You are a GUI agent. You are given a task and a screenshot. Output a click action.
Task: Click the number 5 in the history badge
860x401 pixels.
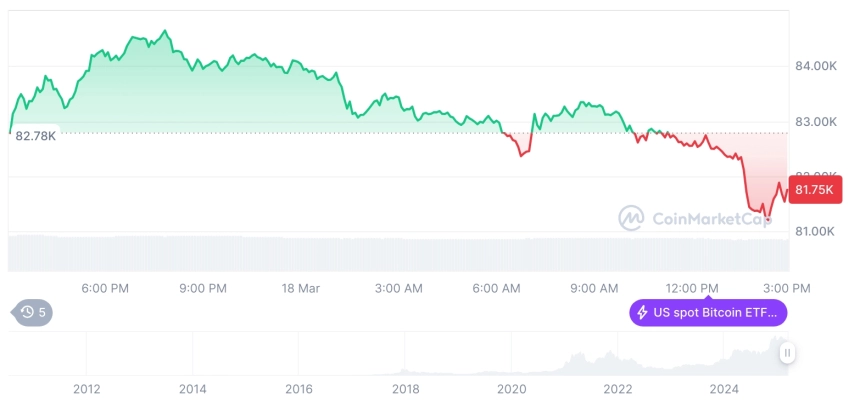click(42, 313)
